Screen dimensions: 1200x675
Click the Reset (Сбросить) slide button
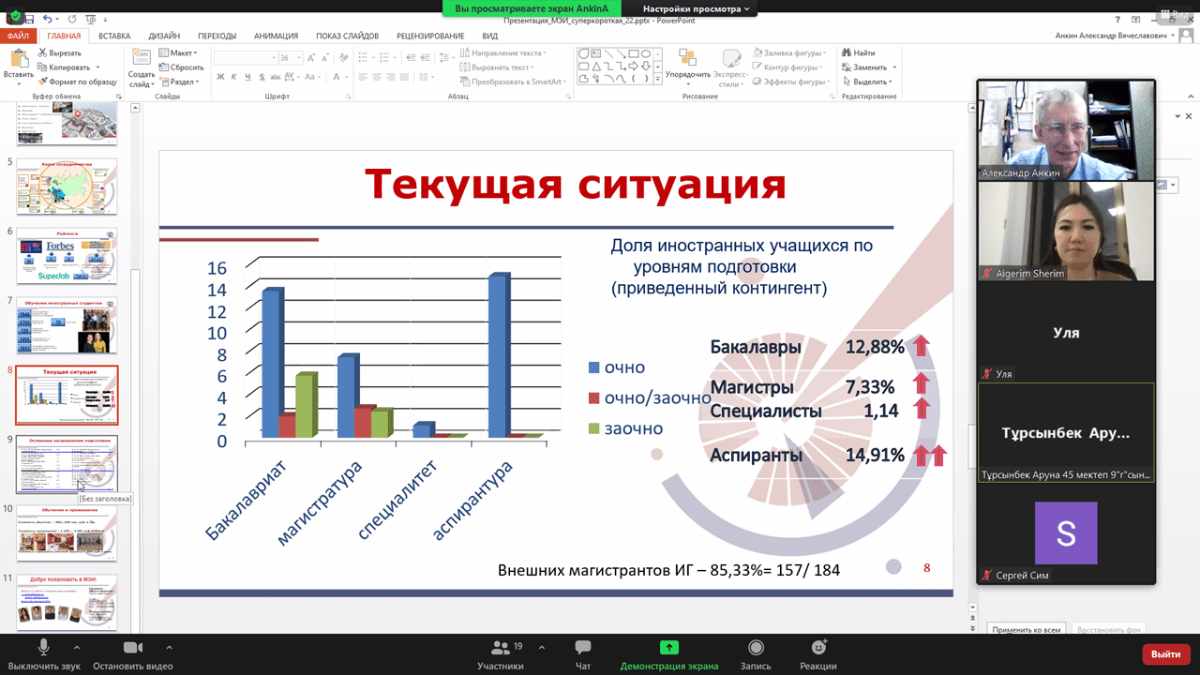point(179,67)
